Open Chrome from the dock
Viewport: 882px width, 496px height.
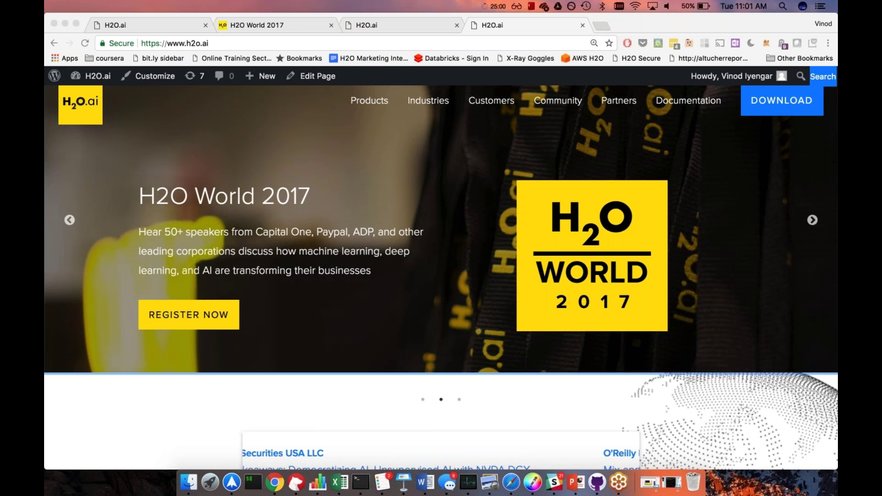[274, 482]
